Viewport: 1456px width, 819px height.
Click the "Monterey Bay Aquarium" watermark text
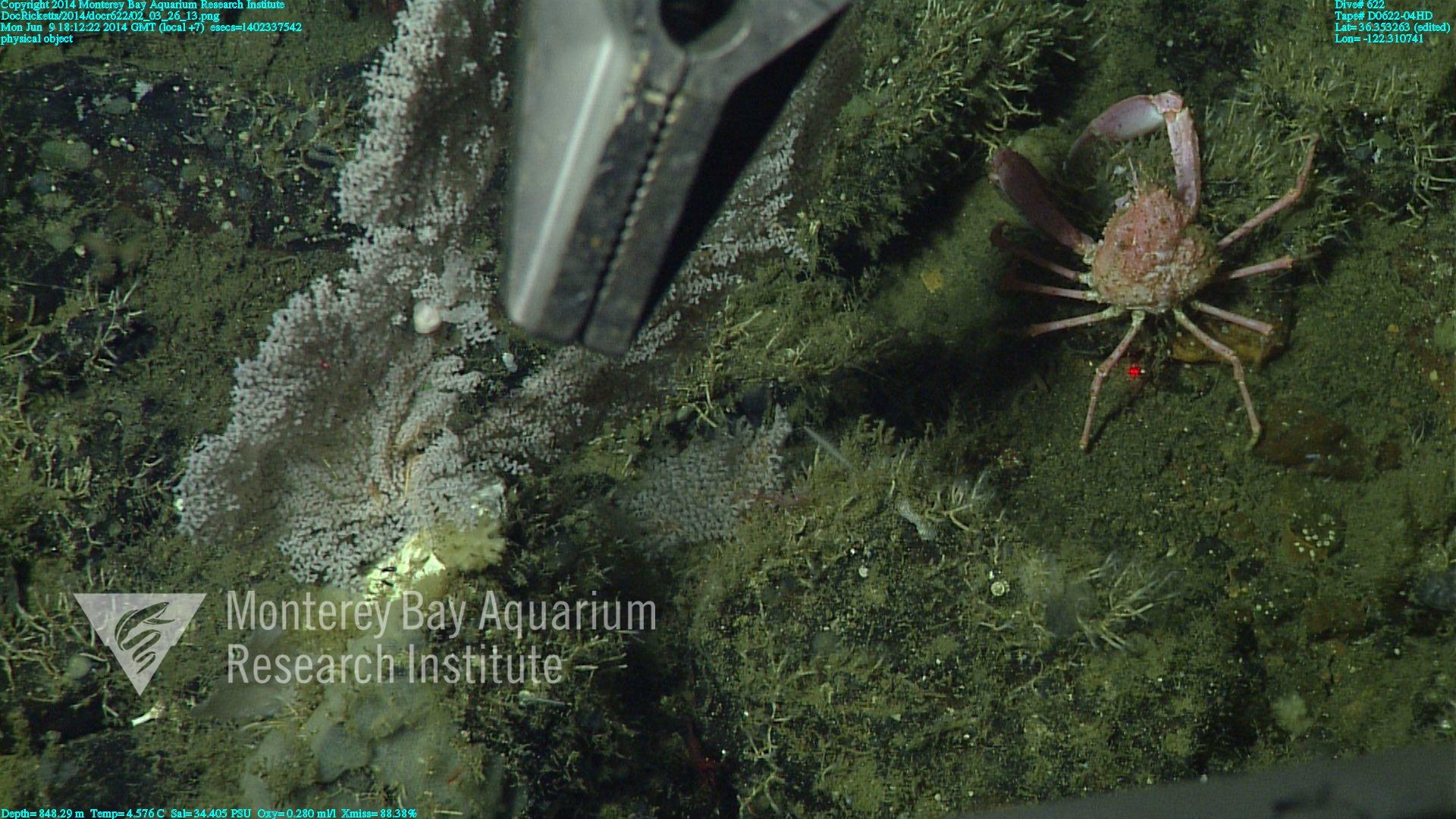[x=441, y=613]
